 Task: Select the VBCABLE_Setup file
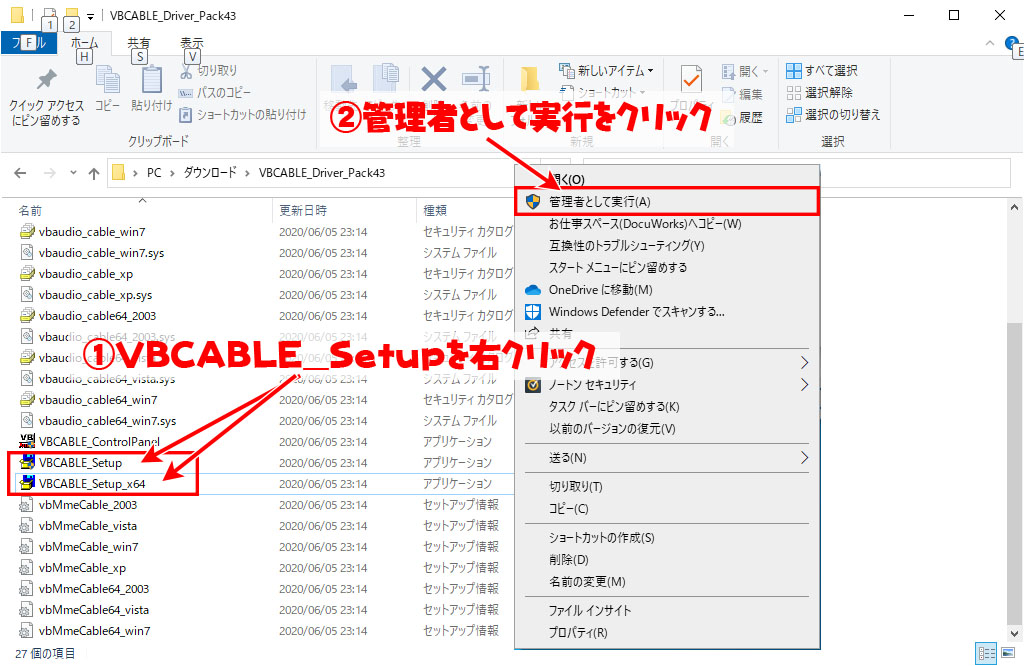(x=80, y=463)
